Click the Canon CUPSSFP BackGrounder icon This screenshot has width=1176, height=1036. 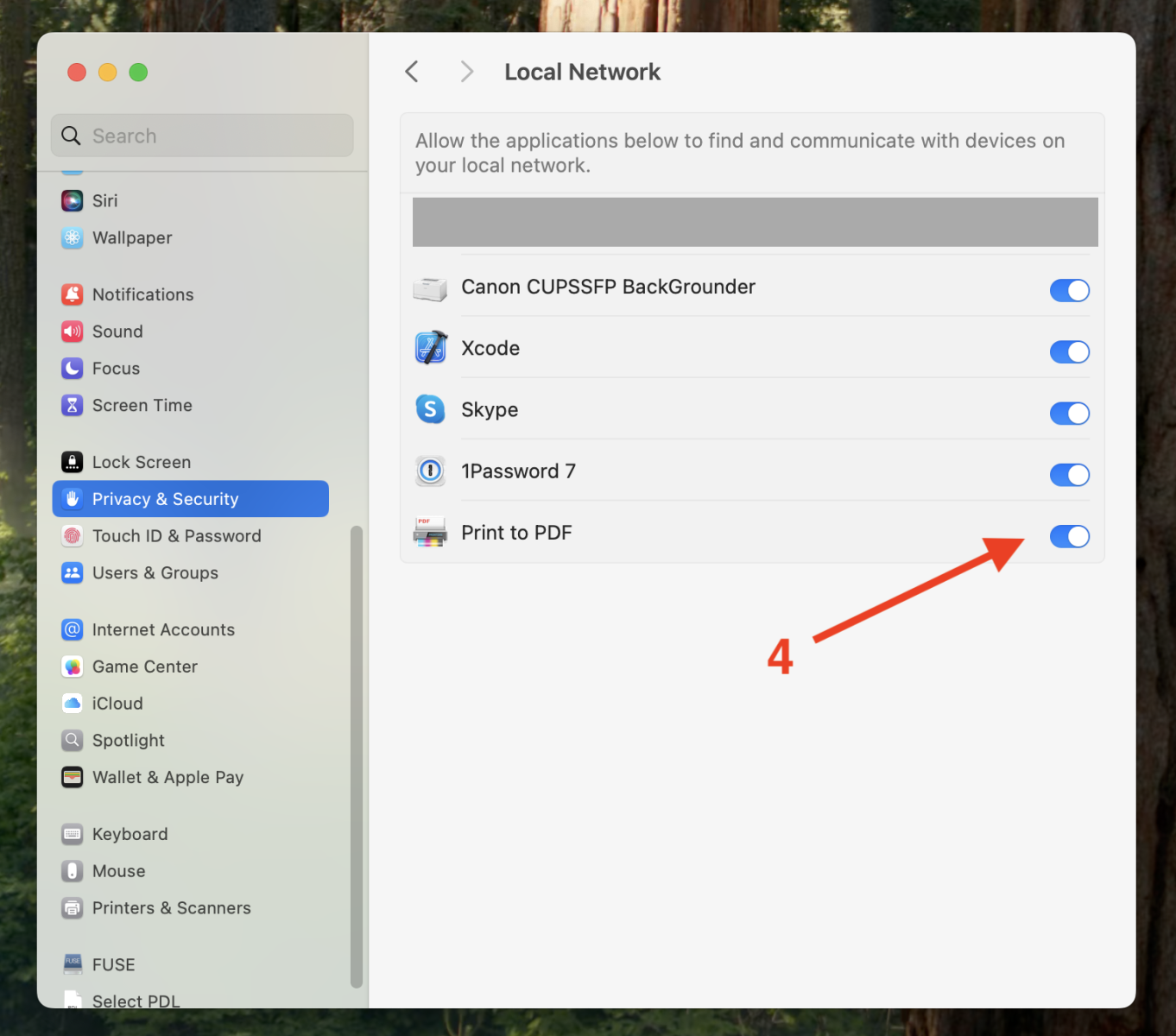[x=430, y=290]
